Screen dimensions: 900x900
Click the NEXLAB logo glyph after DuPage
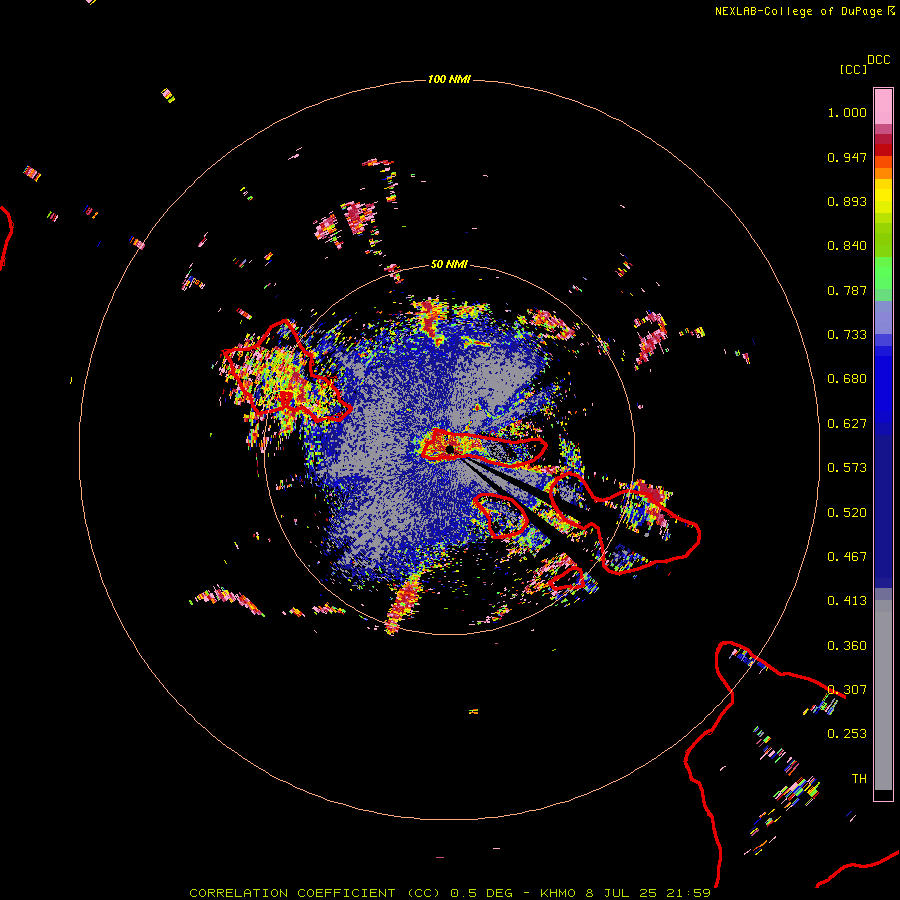pos(891,11)
